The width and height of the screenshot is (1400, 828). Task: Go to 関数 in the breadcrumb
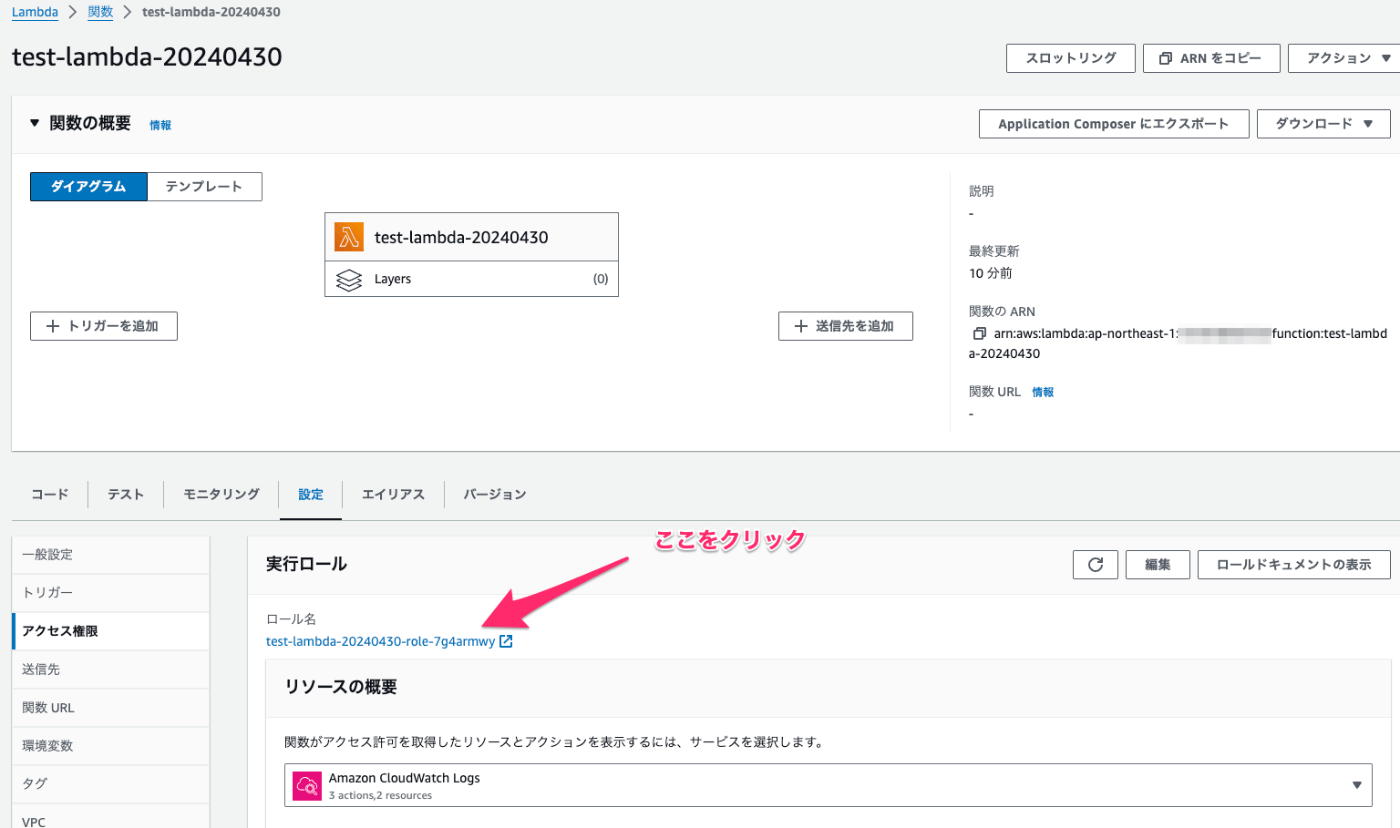[x=100, y=12]
